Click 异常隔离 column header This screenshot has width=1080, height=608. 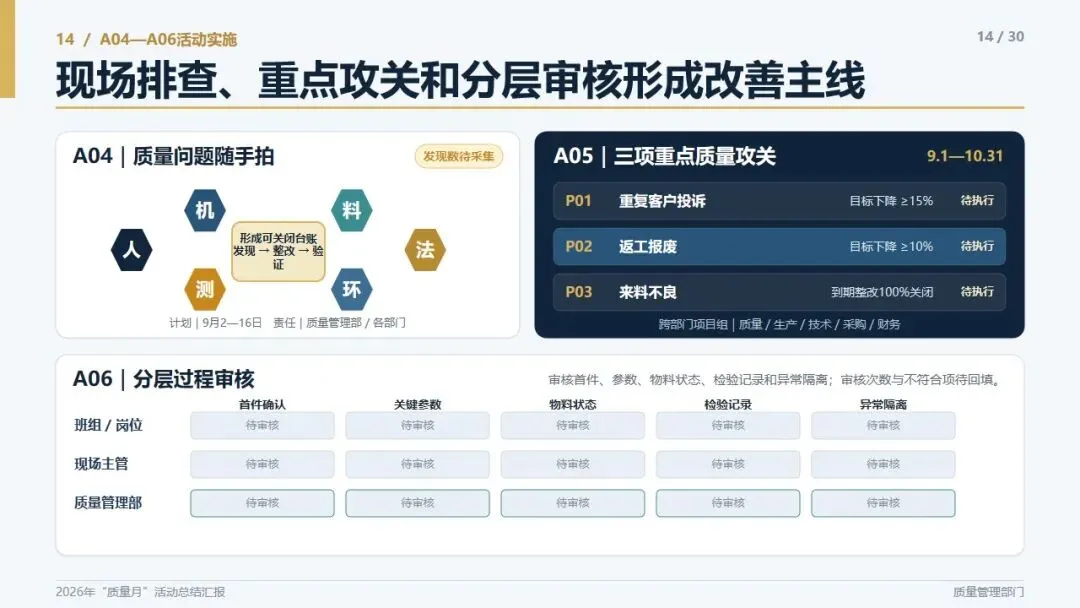coord(883,404)
